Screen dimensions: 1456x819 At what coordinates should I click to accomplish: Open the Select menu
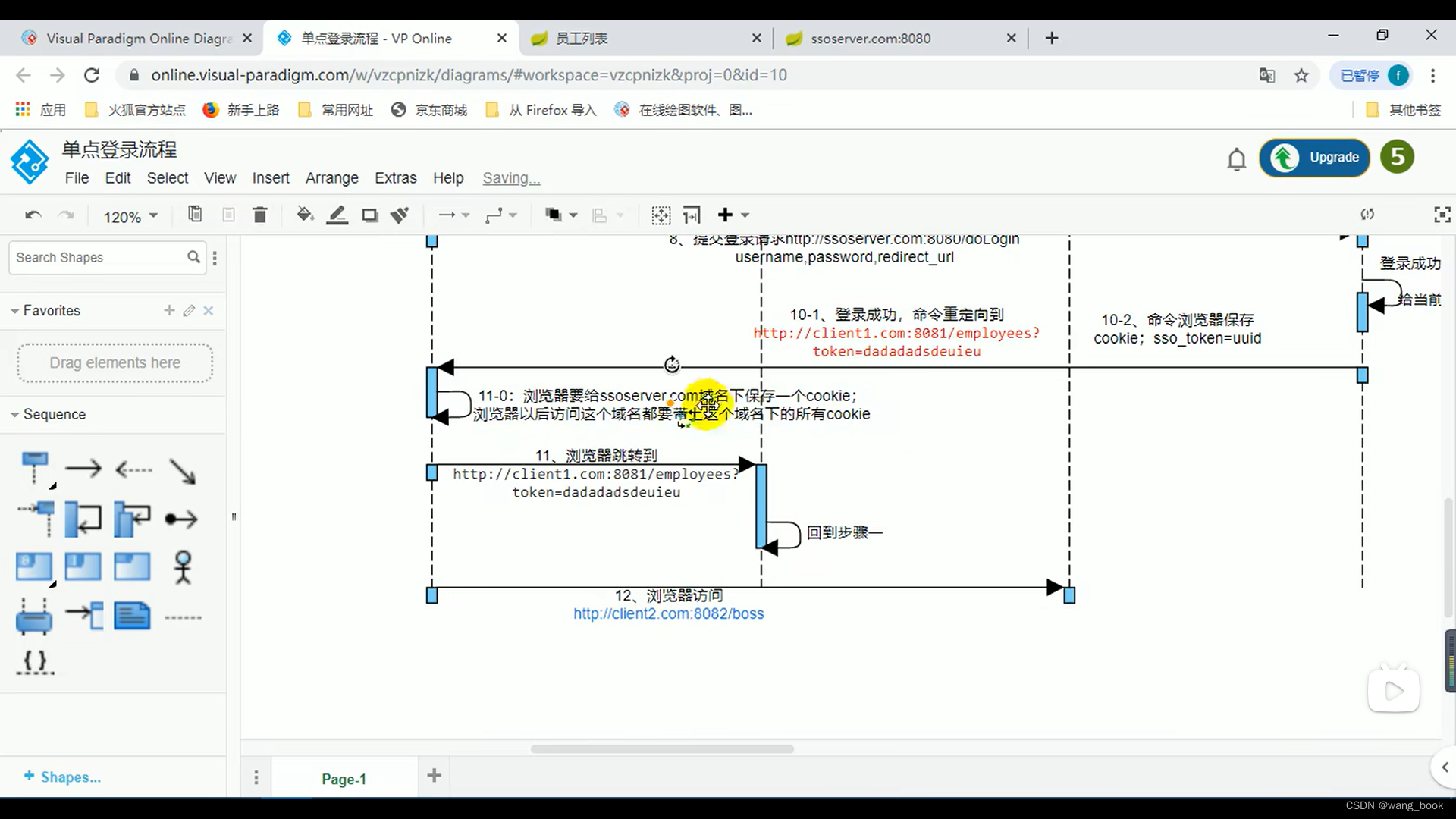point(168,177)
